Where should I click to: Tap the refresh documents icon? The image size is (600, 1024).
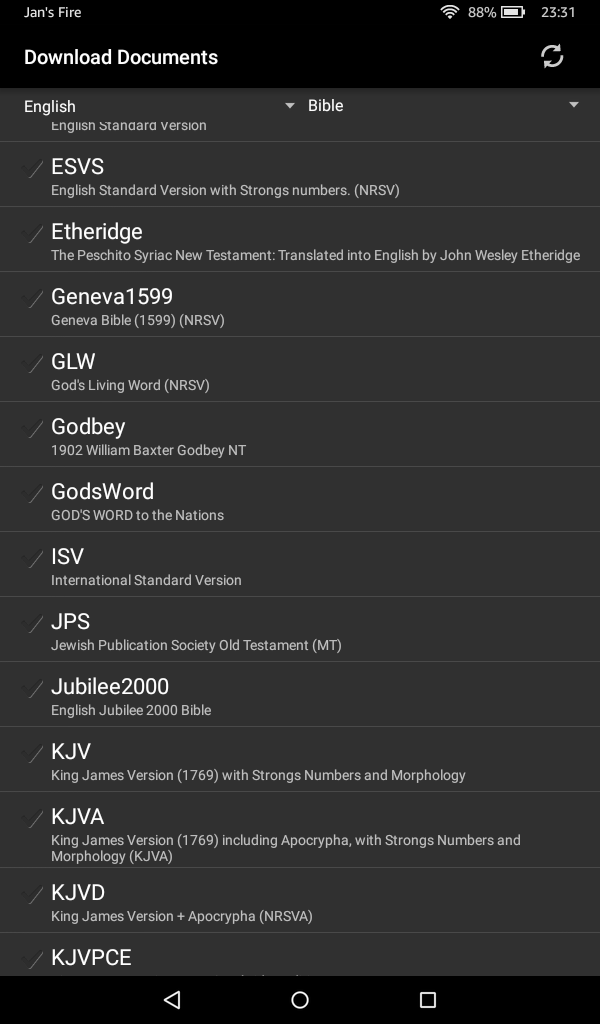[552, 57]
